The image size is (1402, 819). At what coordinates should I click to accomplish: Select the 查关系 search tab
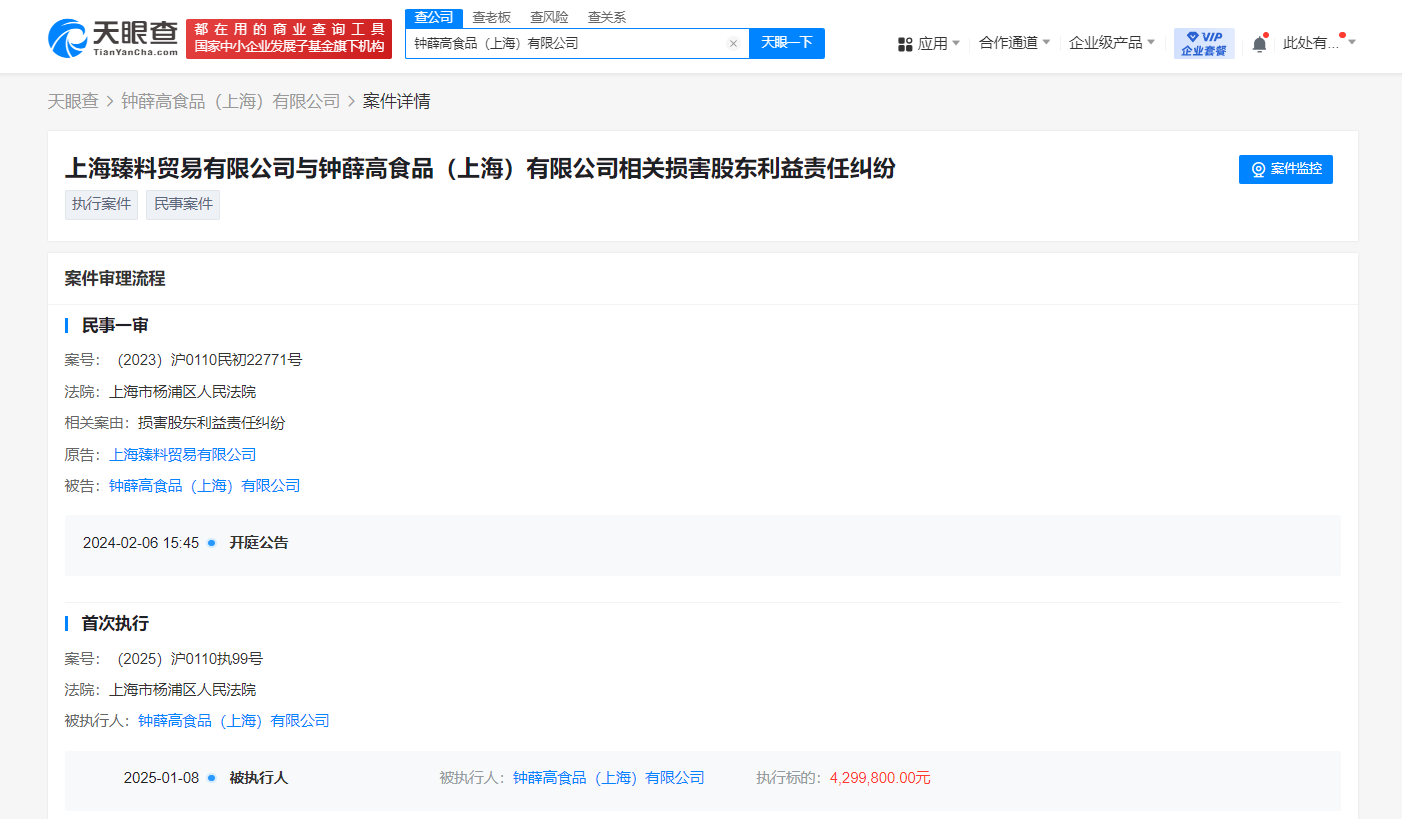[x=606, y=17]
